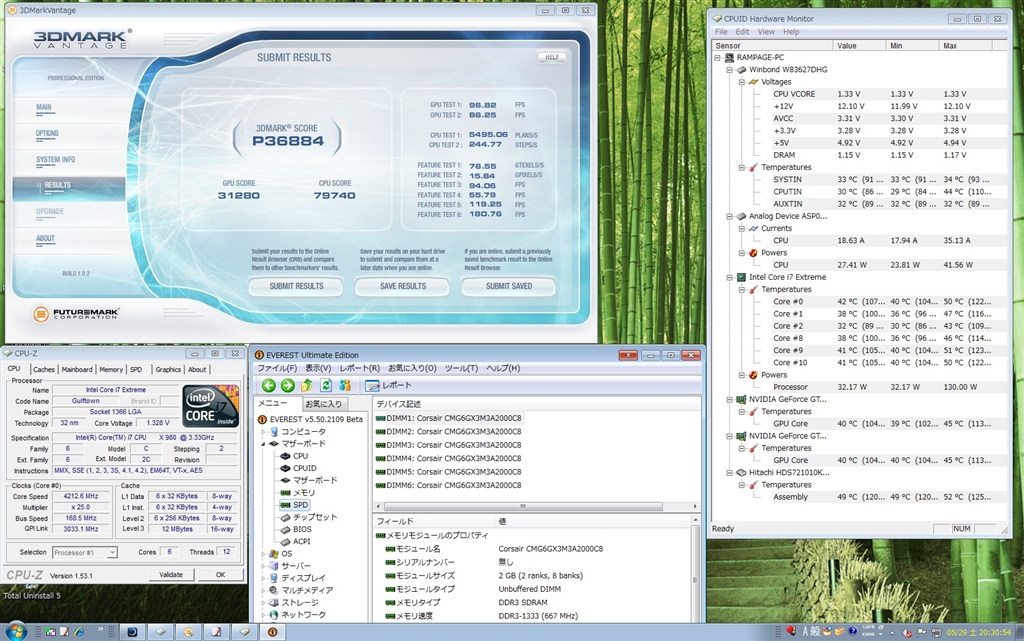
Task: Click SAVE RESULTS in 3DMark Vantage
Action: coord(403,286)
